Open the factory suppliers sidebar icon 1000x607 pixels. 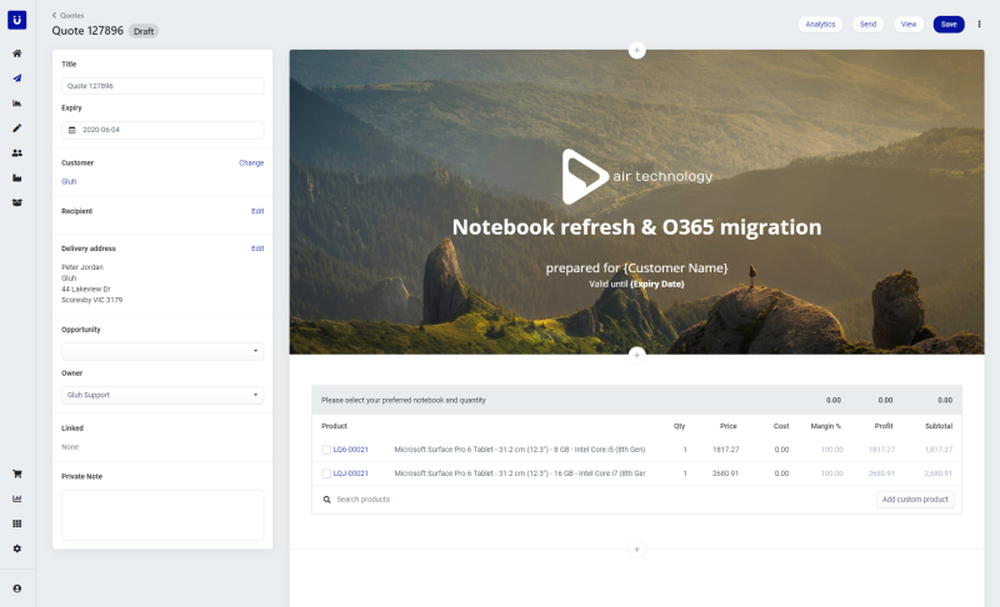pos(17,178)
